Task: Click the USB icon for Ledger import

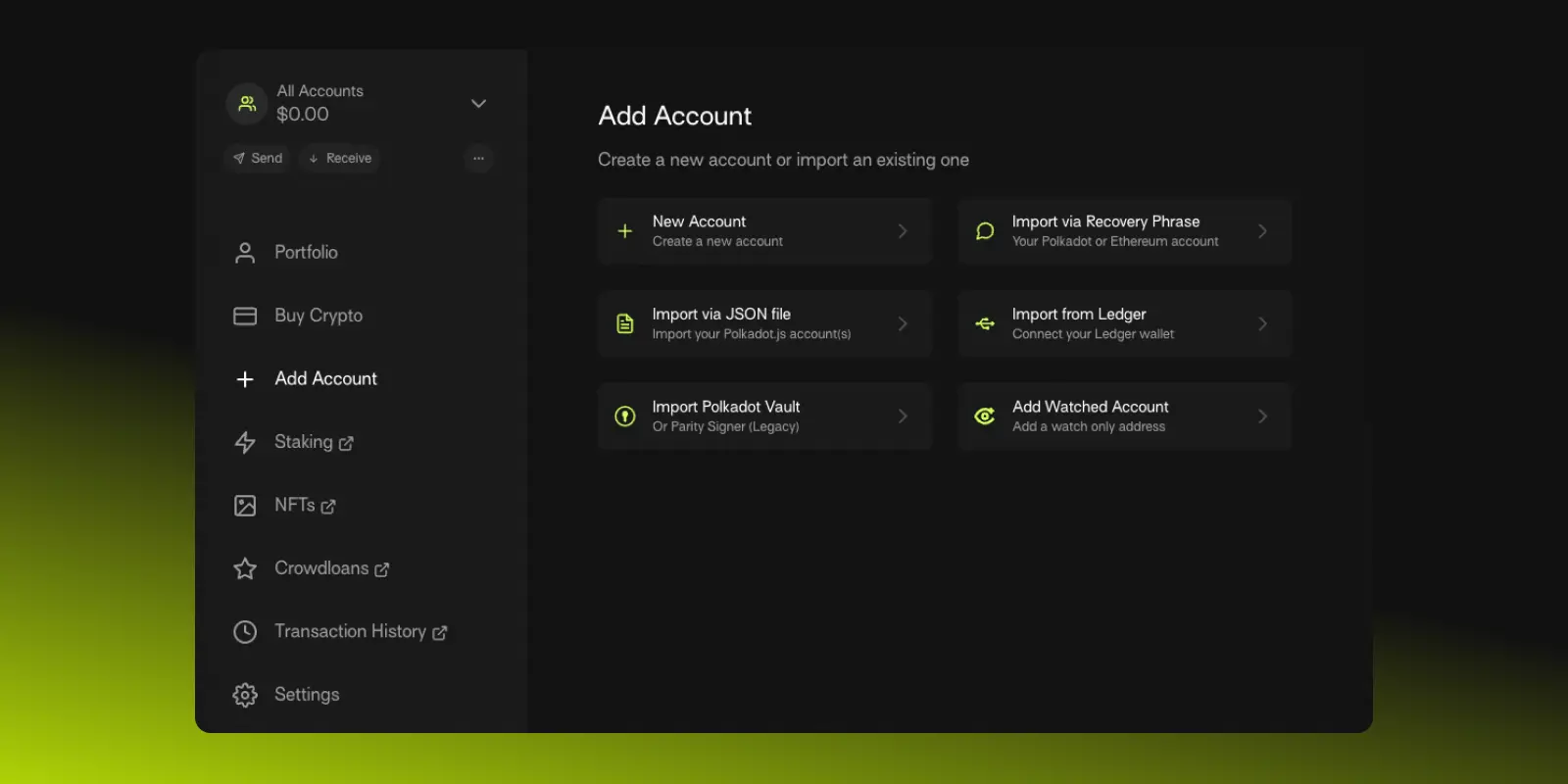Action: [985, 323]
